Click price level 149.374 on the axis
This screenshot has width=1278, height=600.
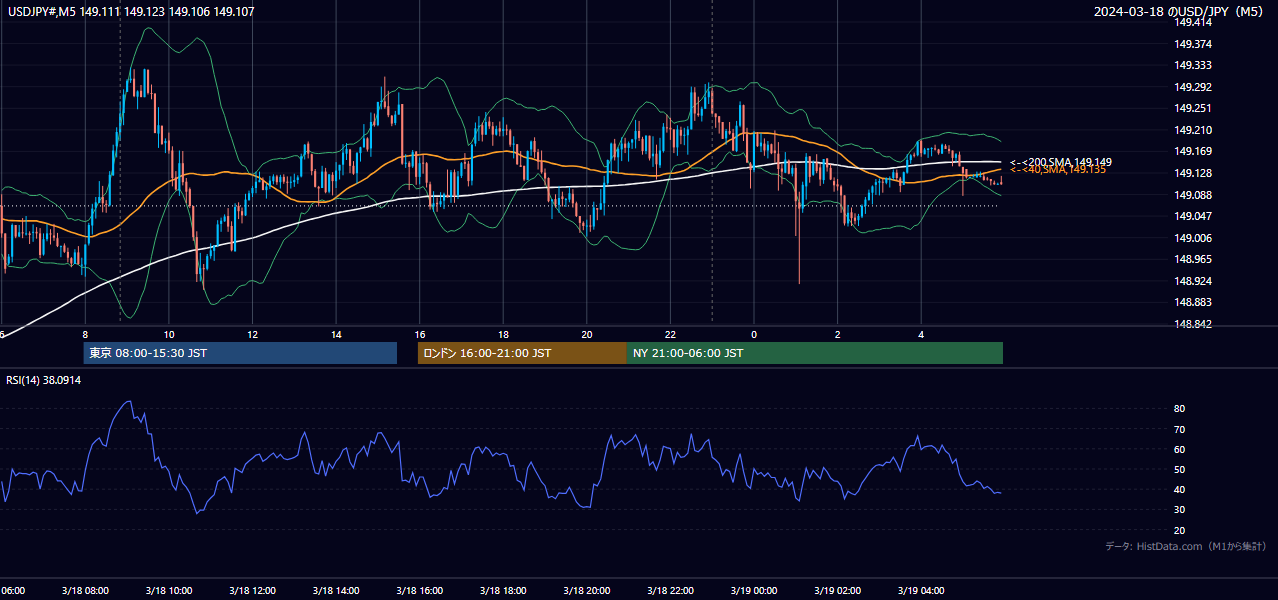(x=1194, y=45)
